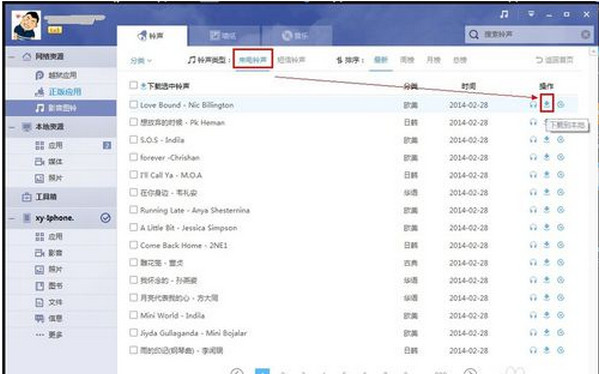This screenshot has width=599, height=374.
Task: Tick the select-all ringtones checkbox in header
Action: click(133, 85)
